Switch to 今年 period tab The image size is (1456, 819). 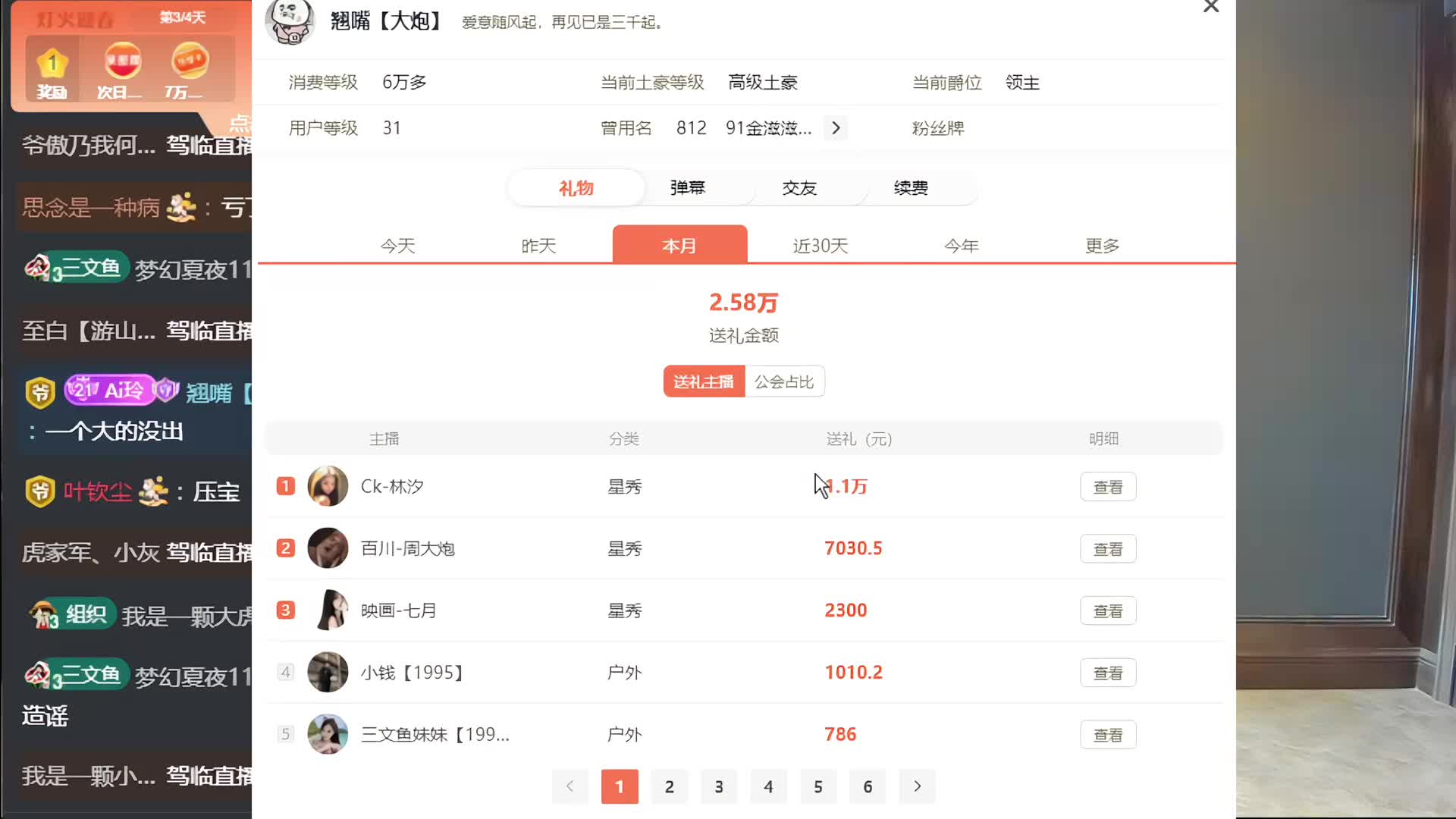[x=961, y=246]
